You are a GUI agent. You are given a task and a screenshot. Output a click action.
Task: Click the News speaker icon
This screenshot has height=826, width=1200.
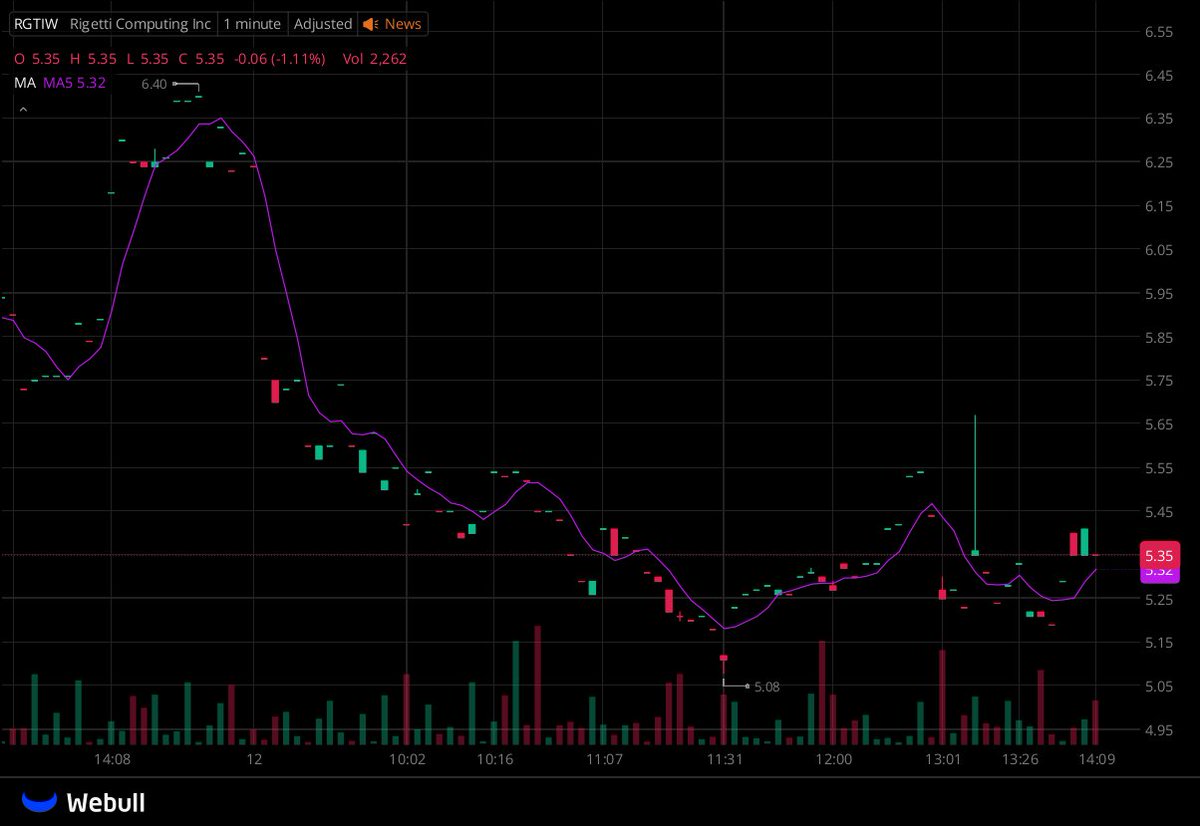369,23
